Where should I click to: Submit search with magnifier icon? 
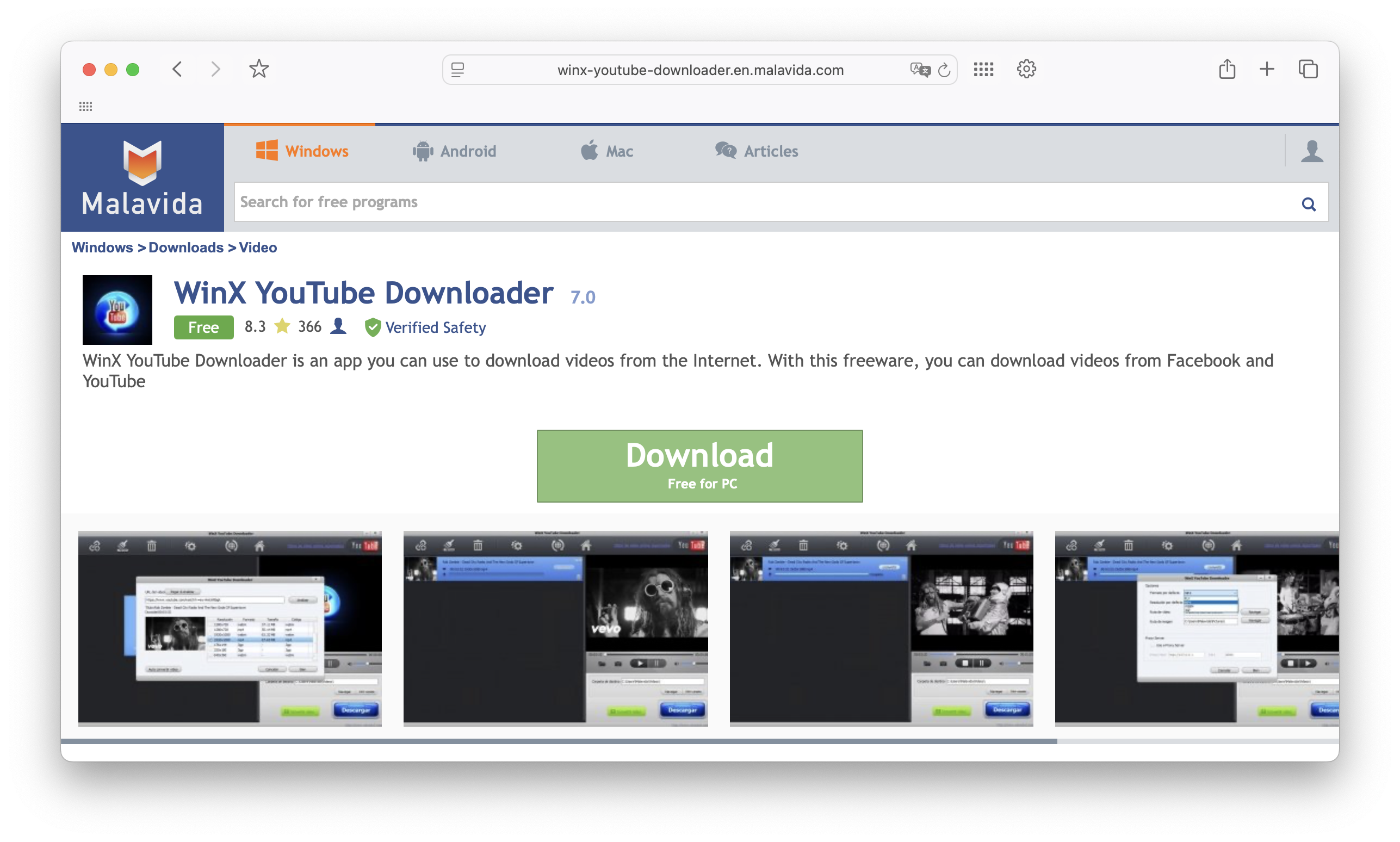(1309, 203)
